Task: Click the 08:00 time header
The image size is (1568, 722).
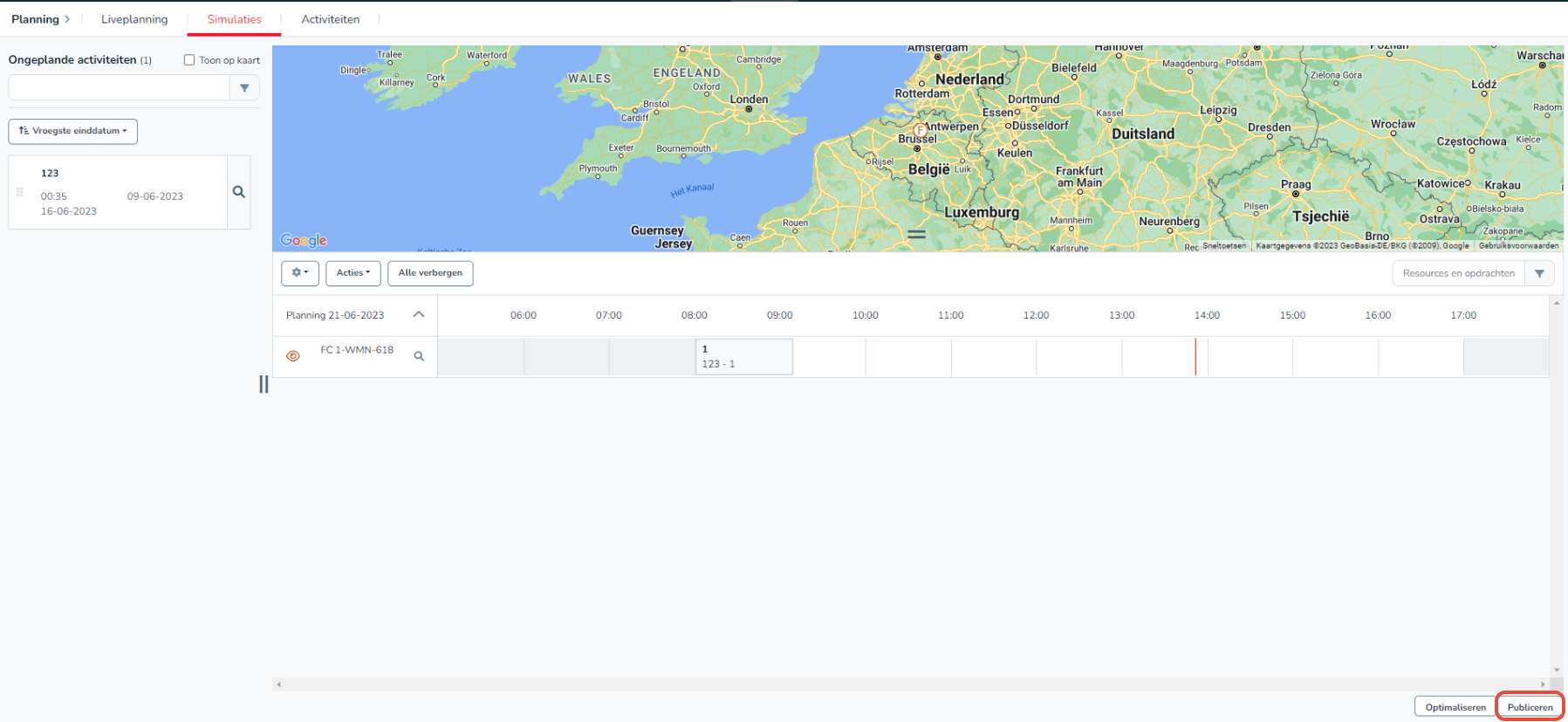Action: [x=695, y=315]
